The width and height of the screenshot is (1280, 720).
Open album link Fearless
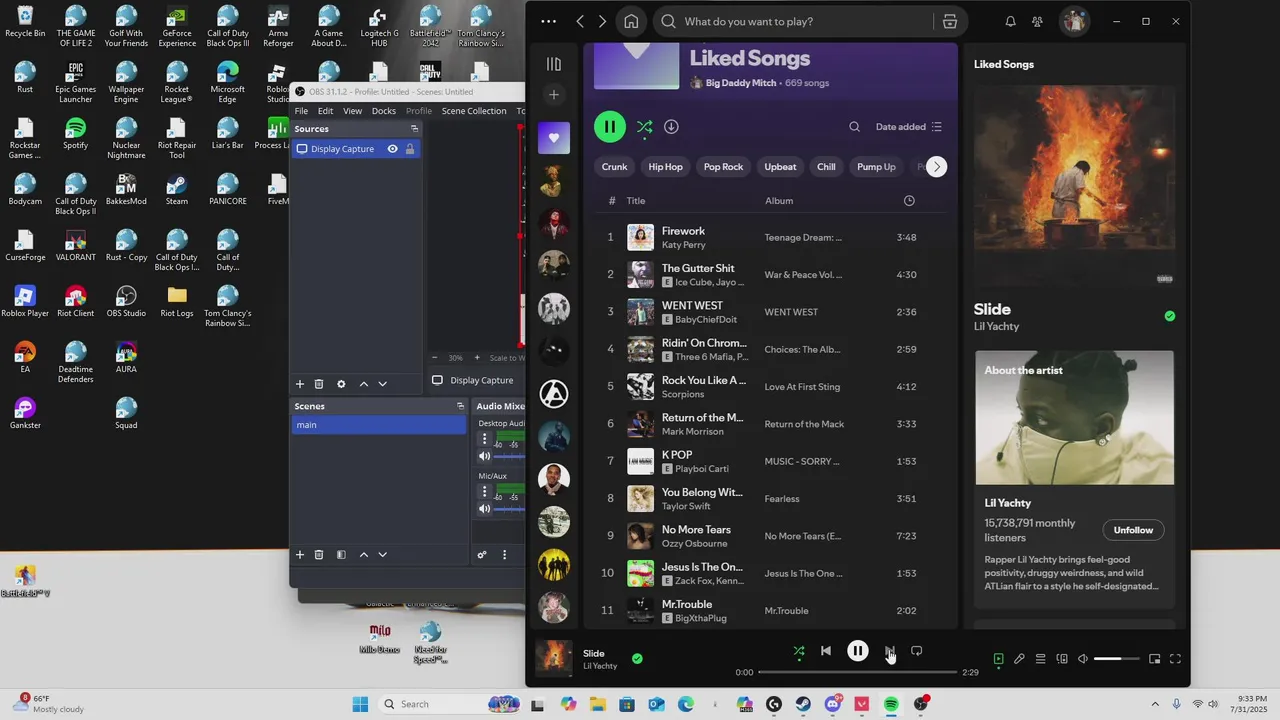[x=782, y=499]
